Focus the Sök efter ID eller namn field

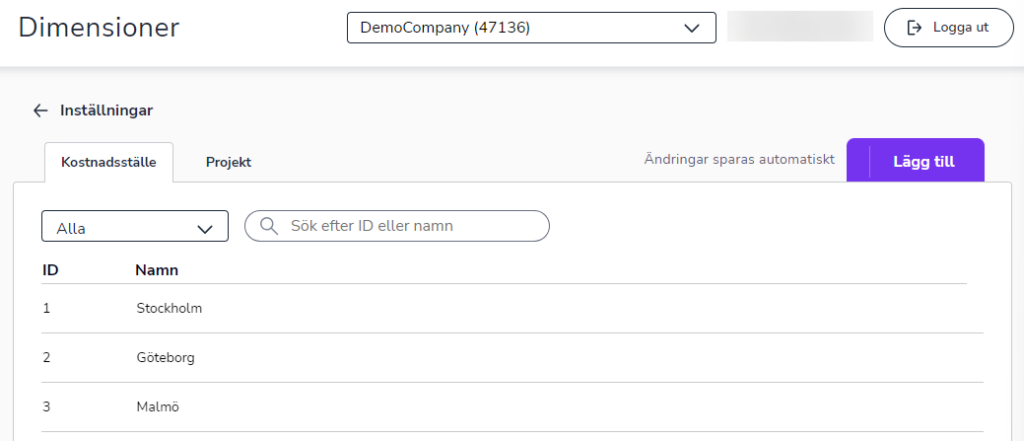coord(397,226)
